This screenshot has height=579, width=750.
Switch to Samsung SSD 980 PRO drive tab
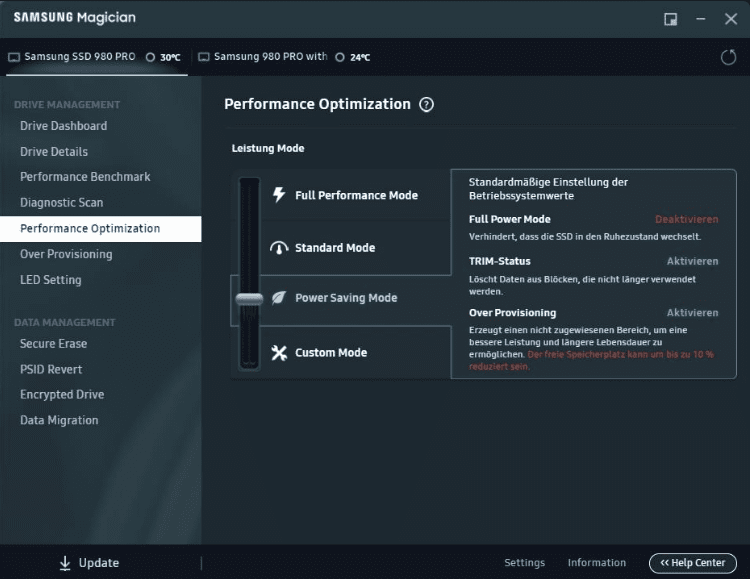pos(97,57)
